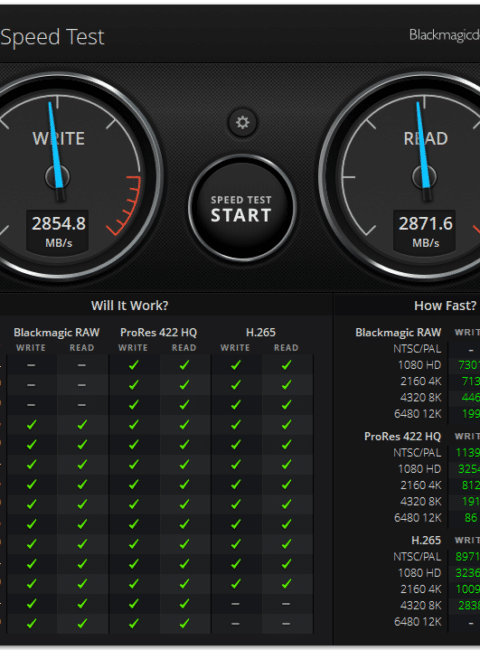Click the How Fast? panel header
This screenshot has width=480, height=650.
[x=445, y=306]
